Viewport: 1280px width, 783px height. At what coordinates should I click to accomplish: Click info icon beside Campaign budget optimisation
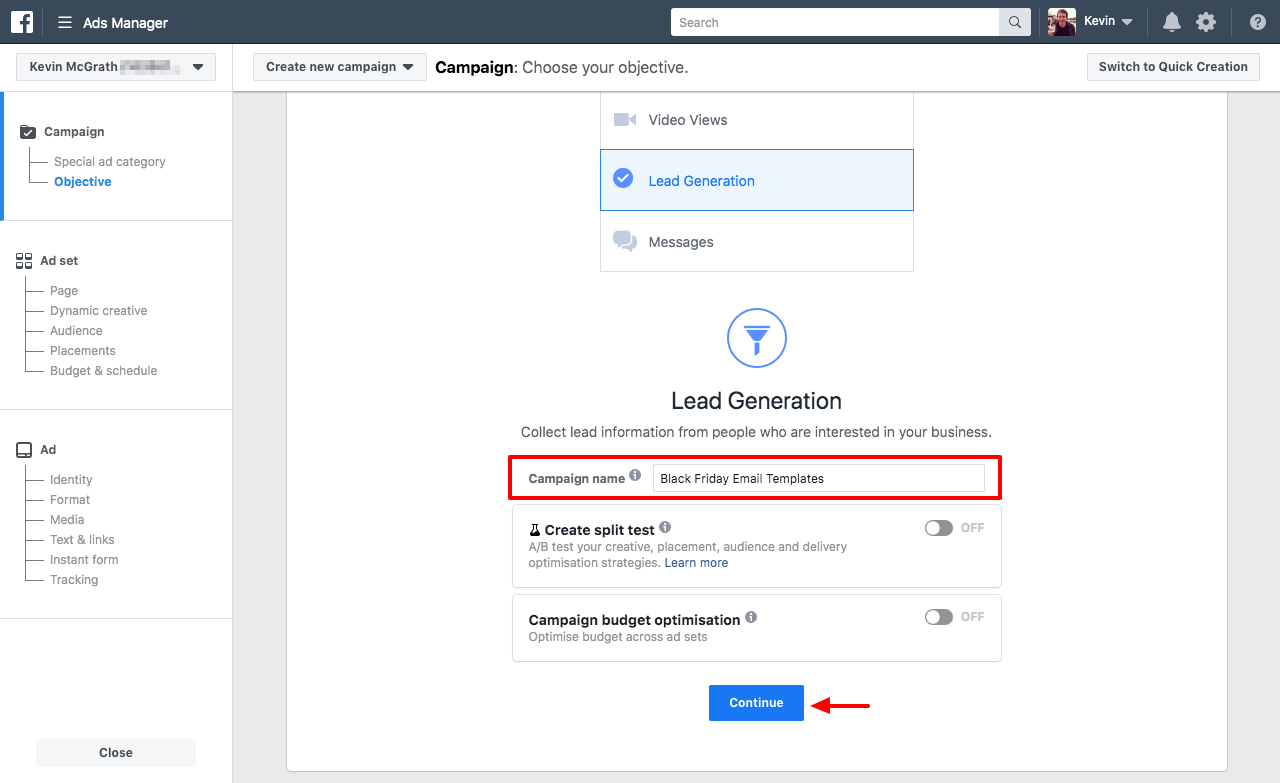(751, 617)
